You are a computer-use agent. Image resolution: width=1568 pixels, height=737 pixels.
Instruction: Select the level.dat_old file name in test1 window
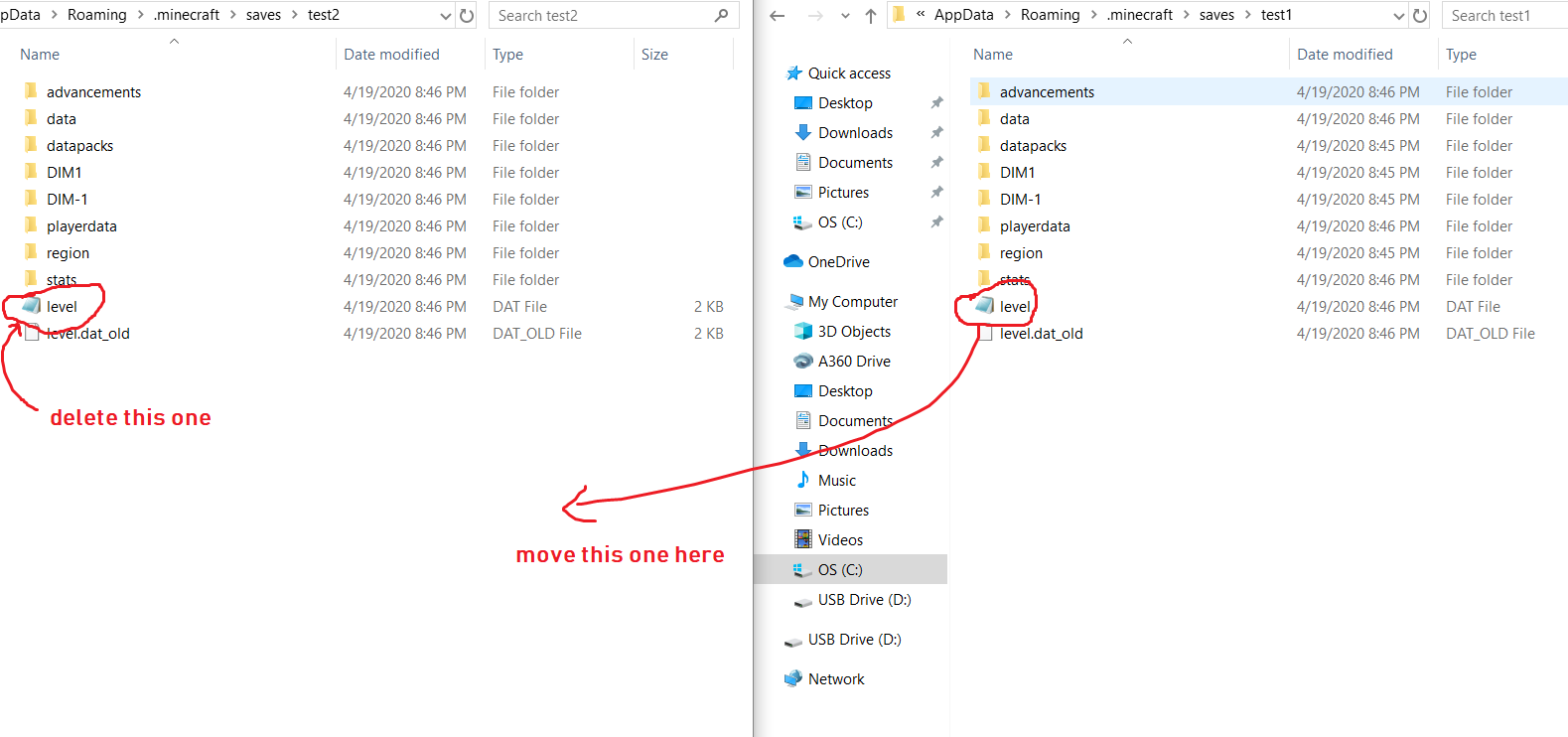point(1041,333)
